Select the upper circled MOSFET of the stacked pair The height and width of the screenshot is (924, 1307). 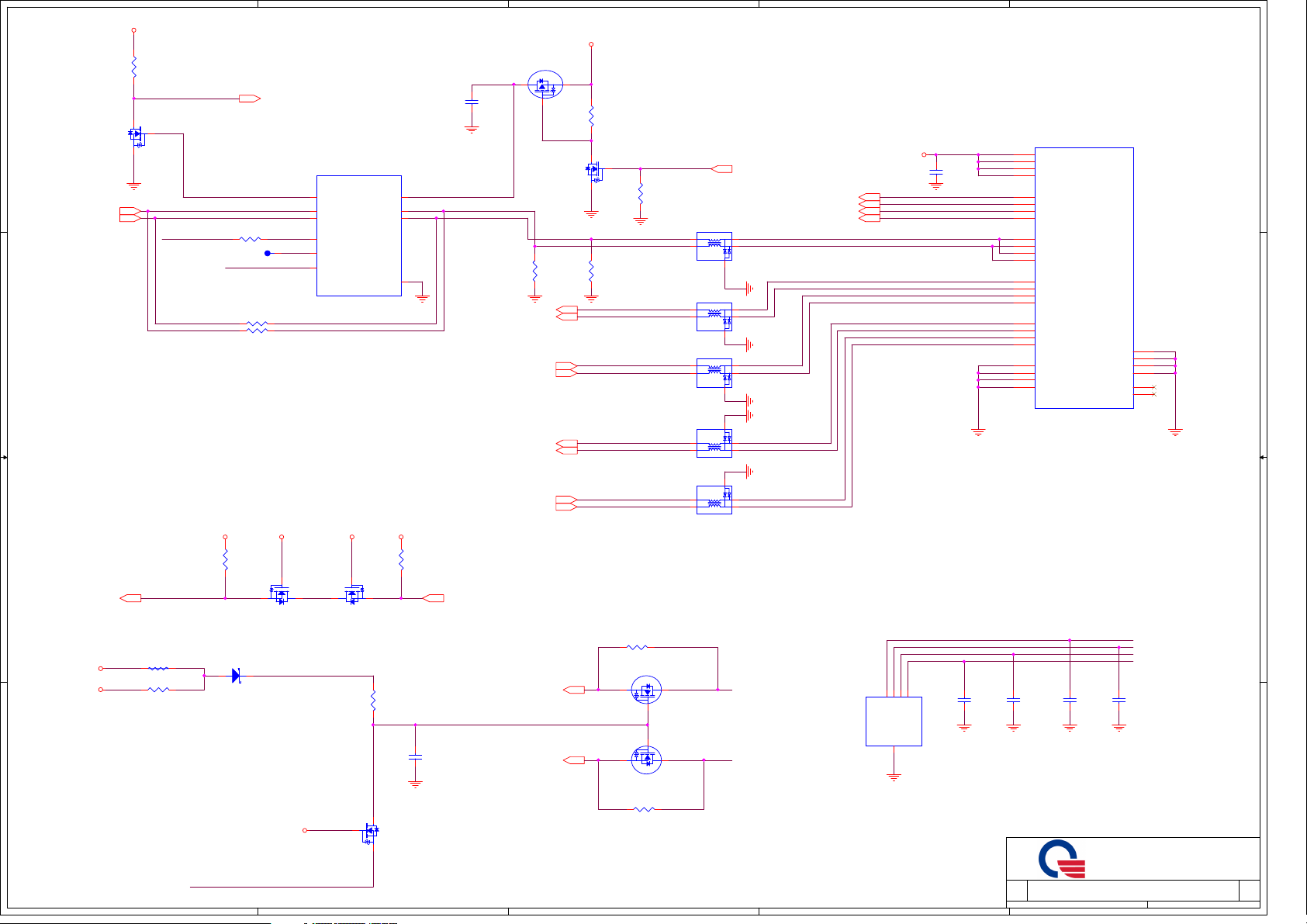pos(646,690)
